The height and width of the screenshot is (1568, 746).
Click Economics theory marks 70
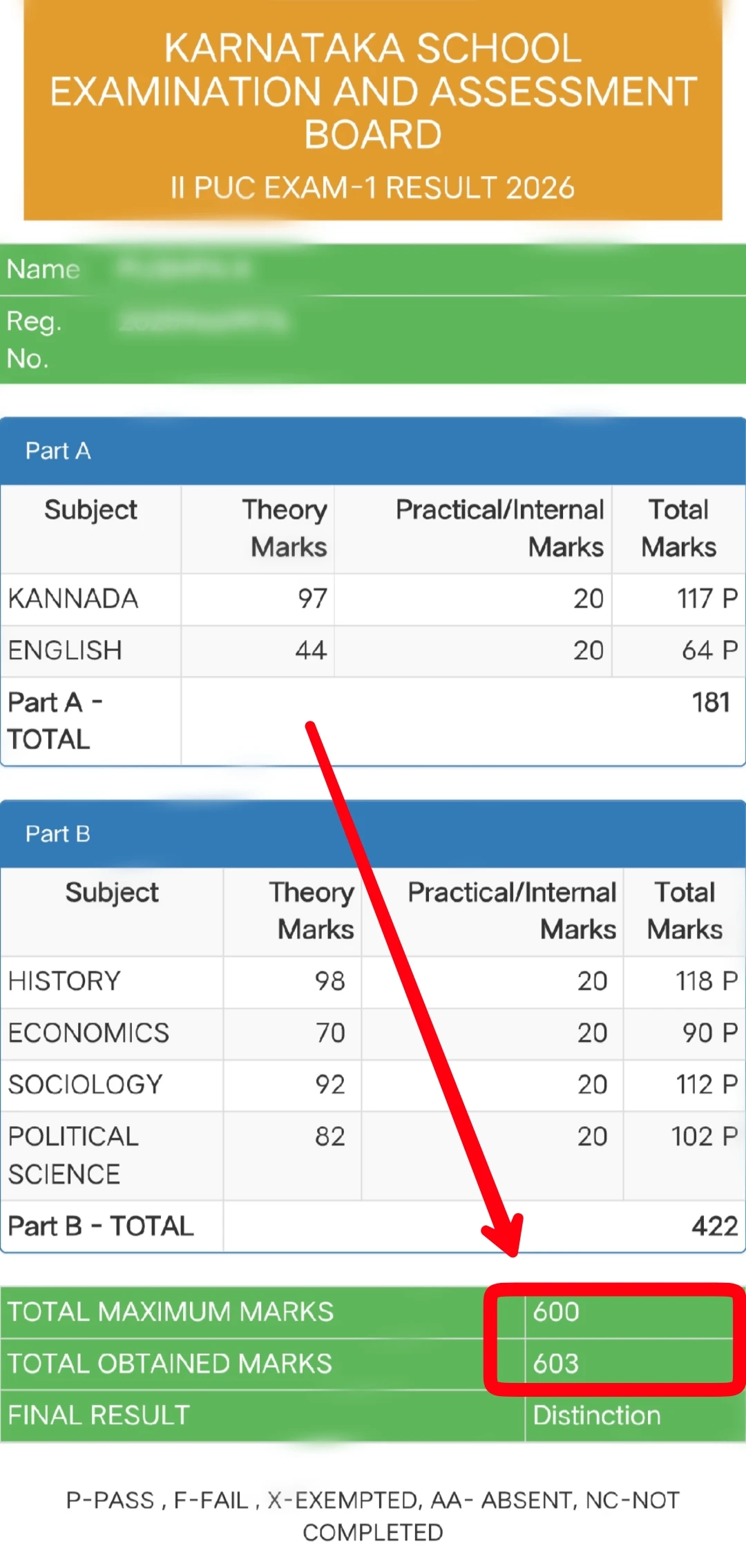coord(330,1033)
